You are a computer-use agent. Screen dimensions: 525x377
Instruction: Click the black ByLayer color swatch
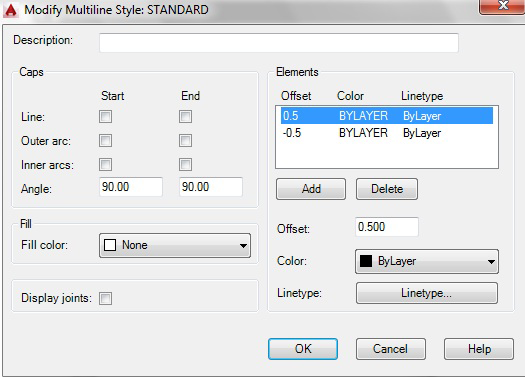pyautogui.click(x=366, y=261)
